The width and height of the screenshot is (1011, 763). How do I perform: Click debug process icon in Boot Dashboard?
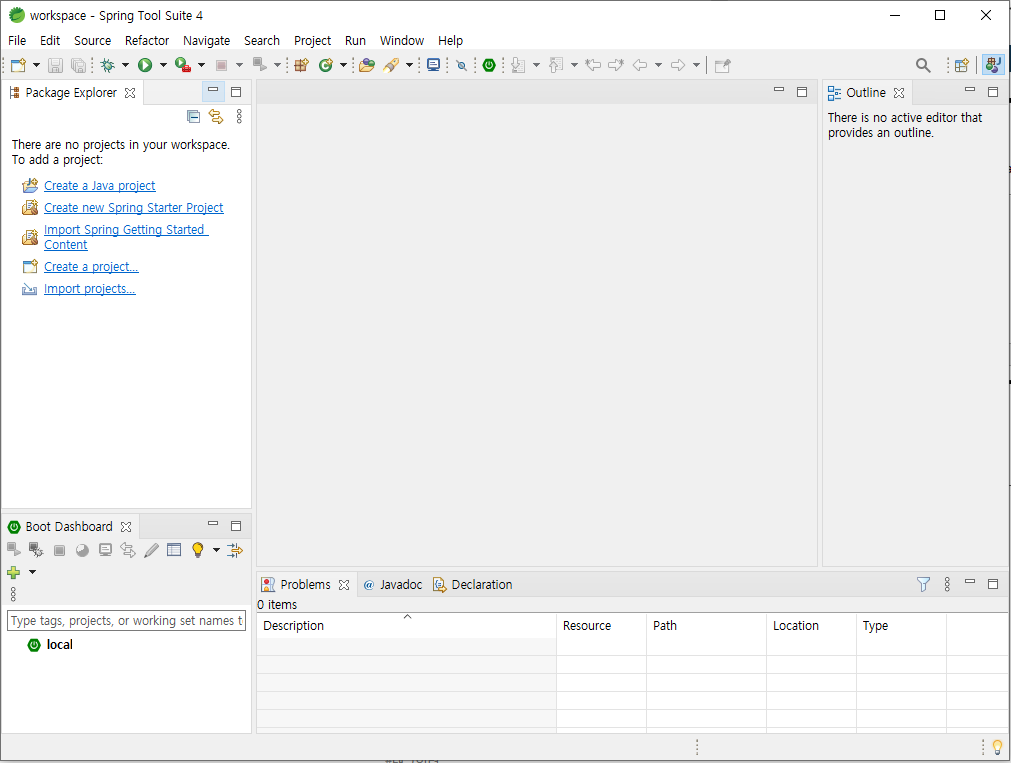point(35,550)
